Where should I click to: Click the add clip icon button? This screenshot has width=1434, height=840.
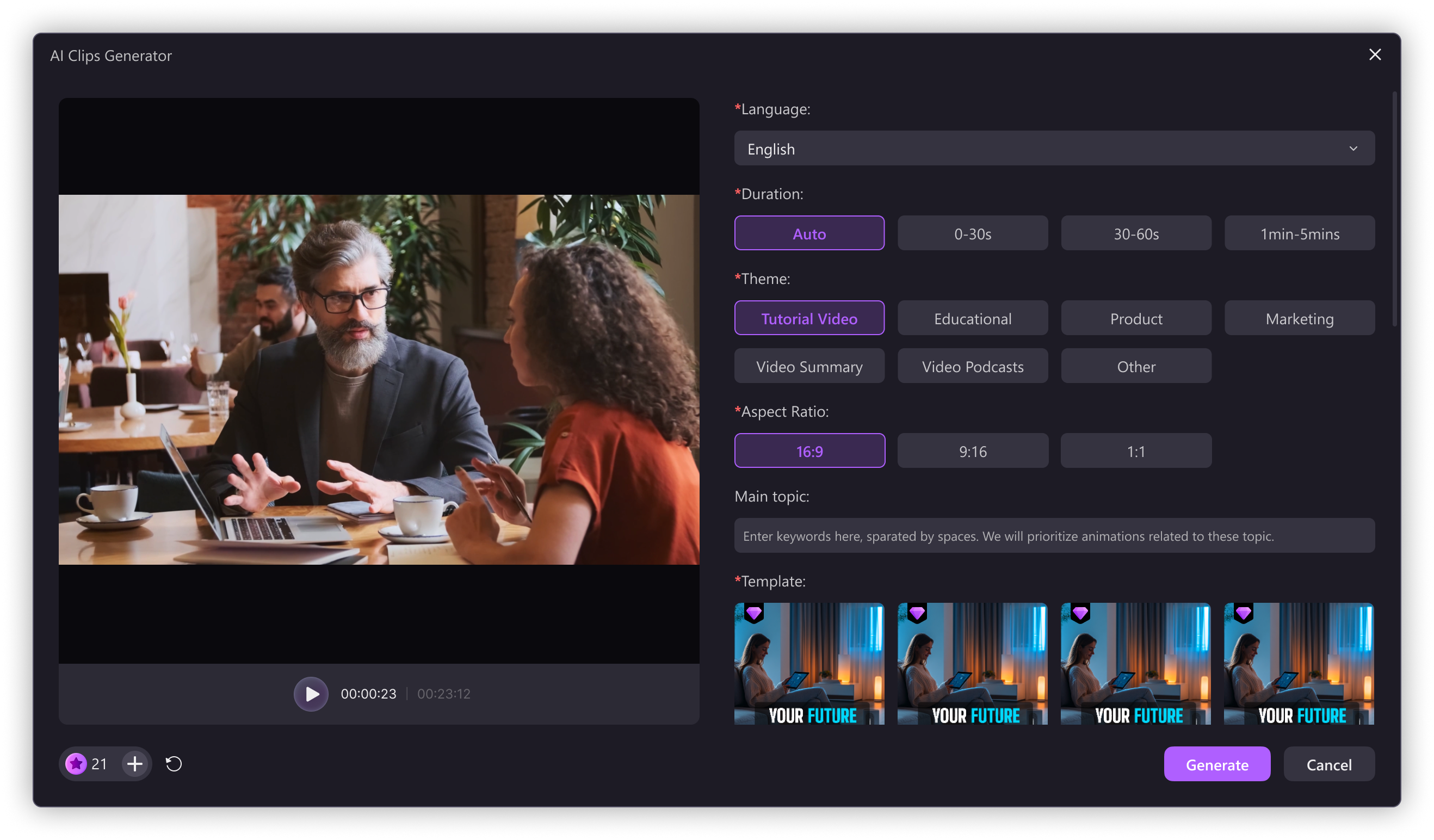[x=135, y=764]
